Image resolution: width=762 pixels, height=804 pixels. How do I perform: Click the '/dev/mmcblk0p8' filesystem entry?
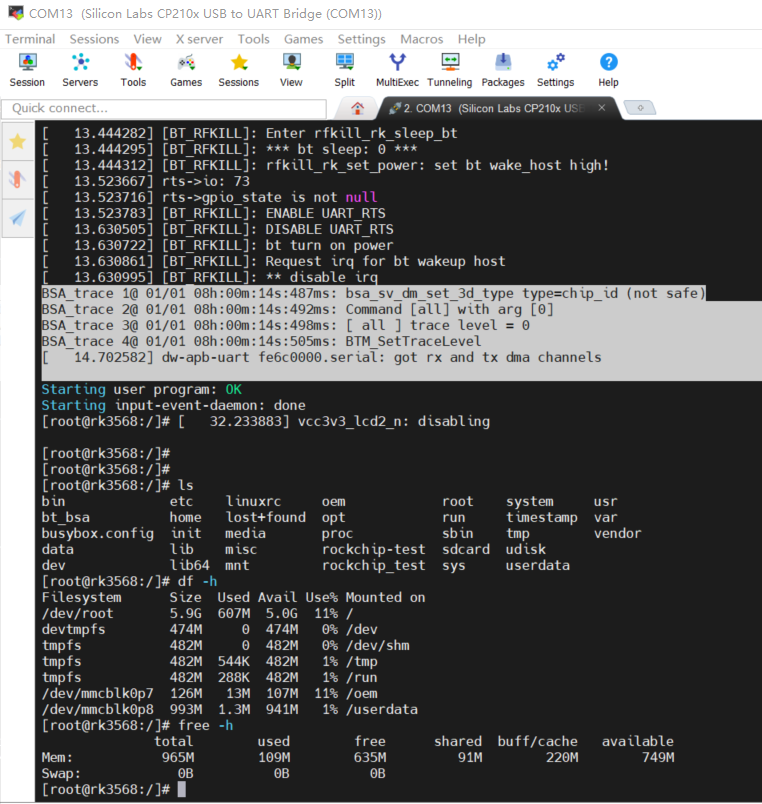[97, 709]
